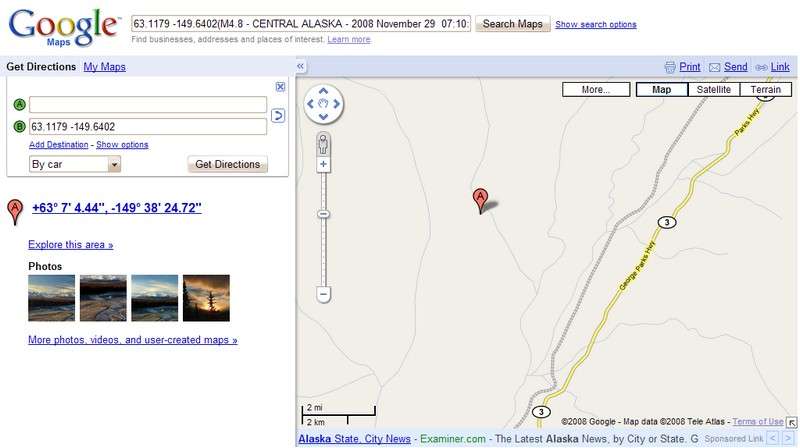Pan the map up with the arrow control
Image resolution: width=800 pixels, height=448 pixels.
coord(323,91)
